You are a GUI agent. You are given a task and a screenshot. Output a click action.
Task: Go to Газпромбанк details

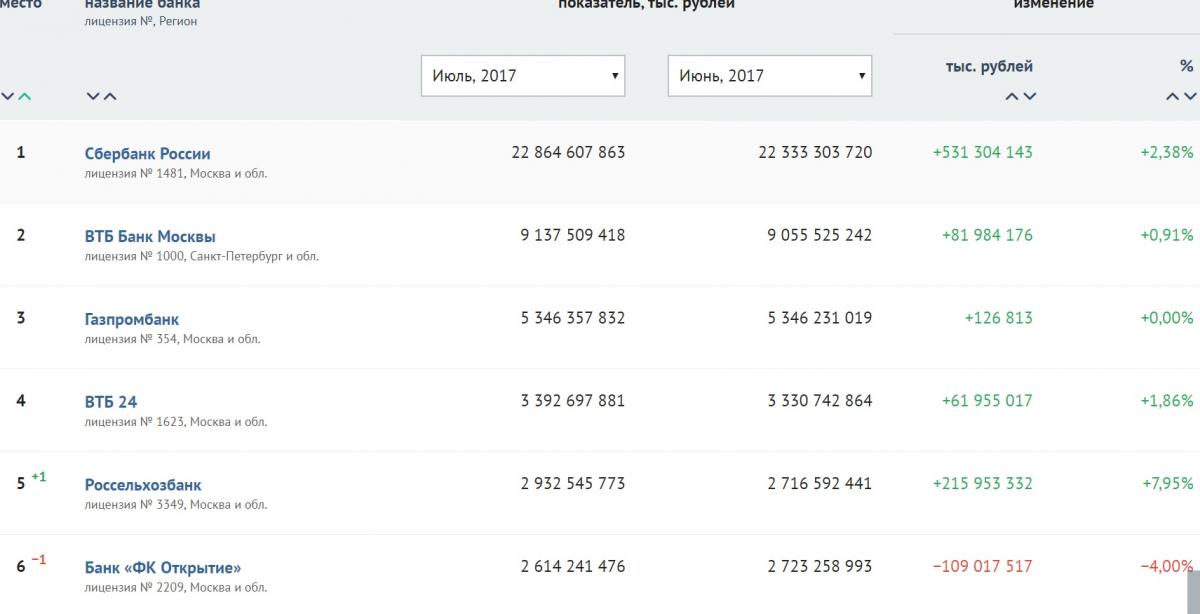[132, 320]
